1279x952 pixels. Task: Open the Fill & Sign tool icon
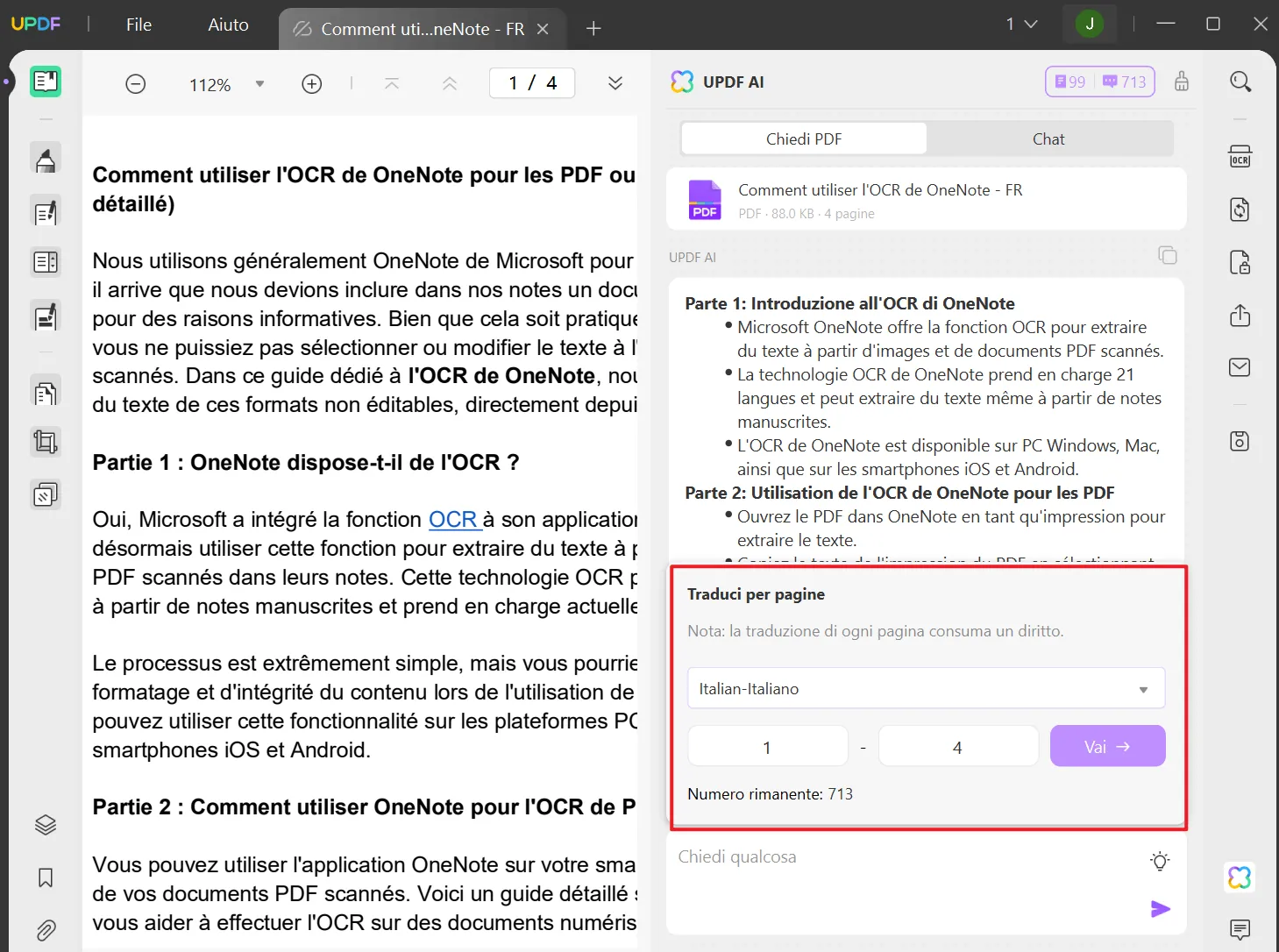click(x=46, y=316)
